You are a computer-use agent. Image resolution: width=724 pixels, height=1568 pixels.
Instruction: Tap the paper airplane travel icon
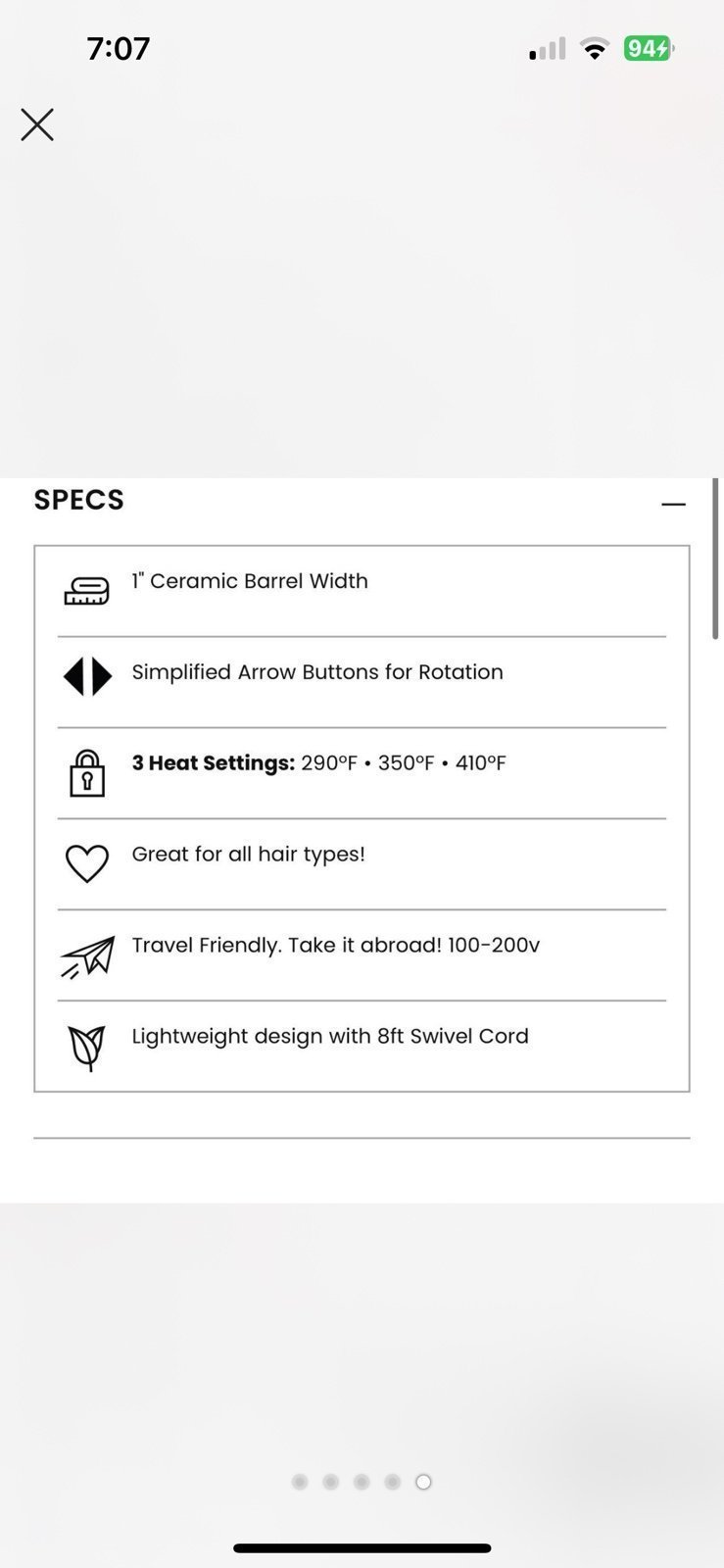tap(88, 956)
